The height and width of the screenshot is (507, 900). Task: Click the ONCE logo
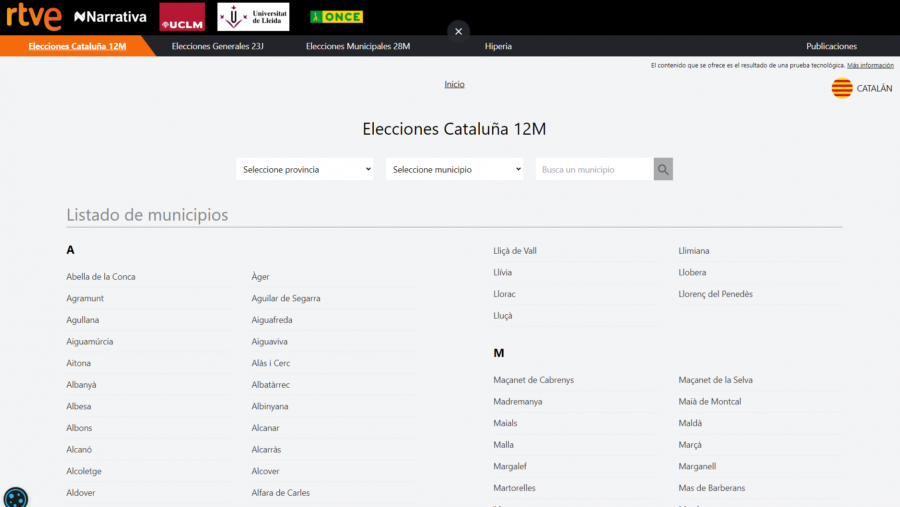[336, 17]
